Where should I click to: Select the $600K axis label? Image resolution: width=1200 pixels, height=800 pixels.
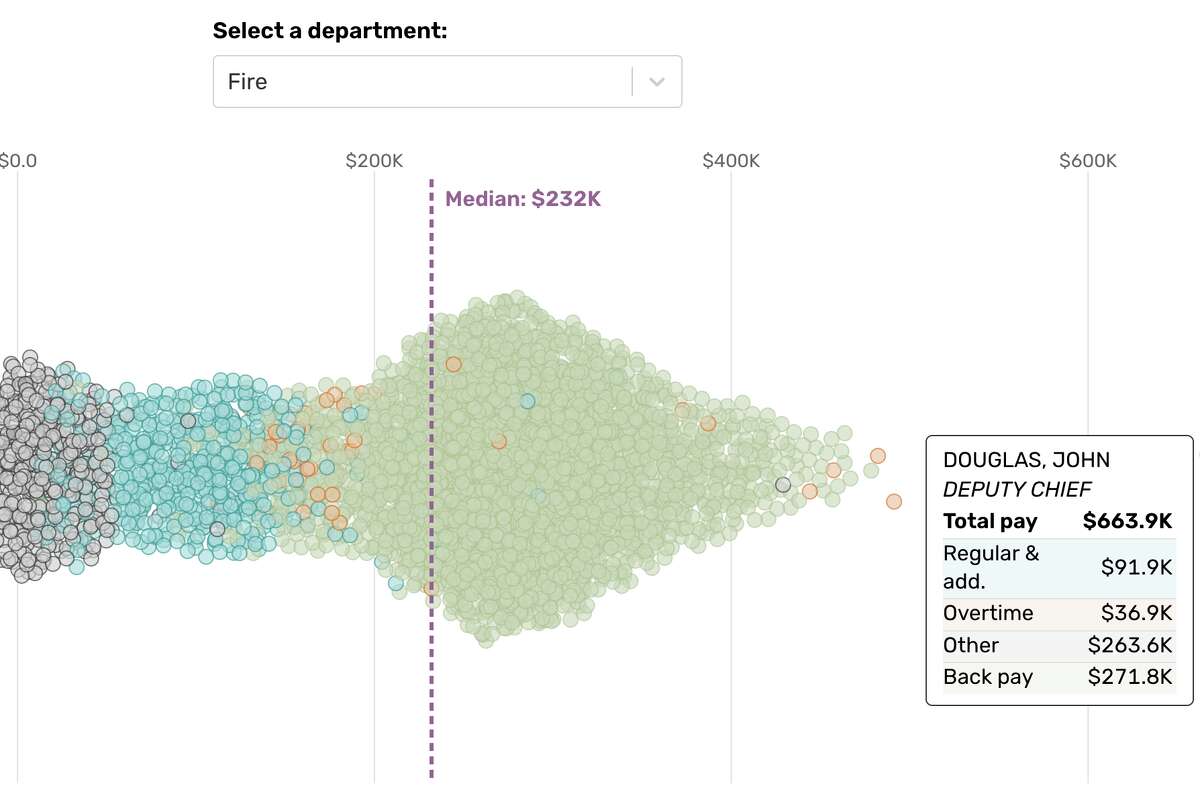coord(1089,159)
